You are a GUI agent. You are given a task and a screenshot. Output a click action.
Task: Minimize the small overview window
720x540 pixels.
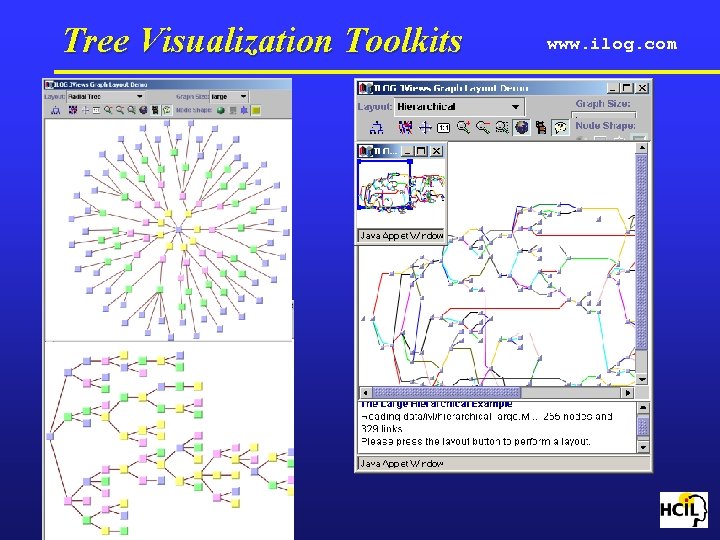click(407, 151)
